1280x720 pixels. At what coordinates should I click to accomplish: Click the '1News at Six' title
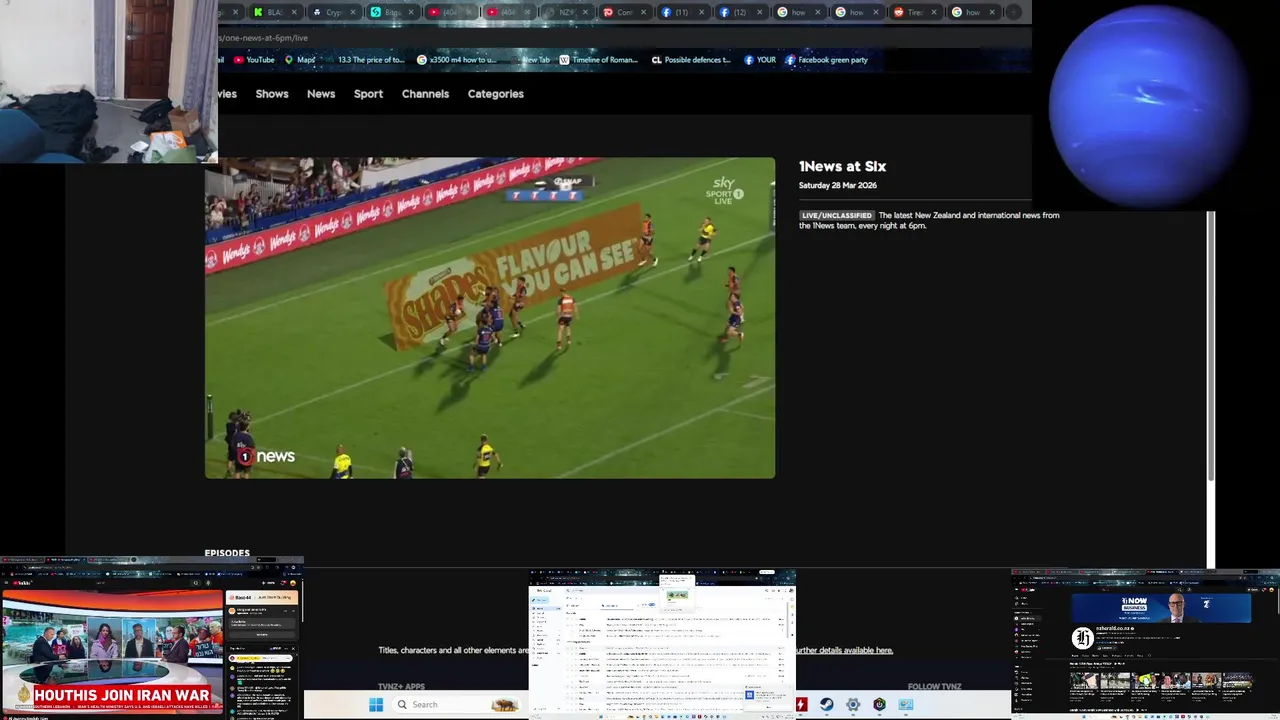[842, 166]
